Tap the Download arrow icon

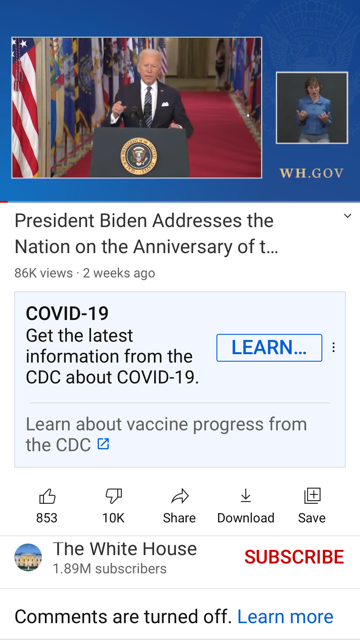click(x=245, y=496)
